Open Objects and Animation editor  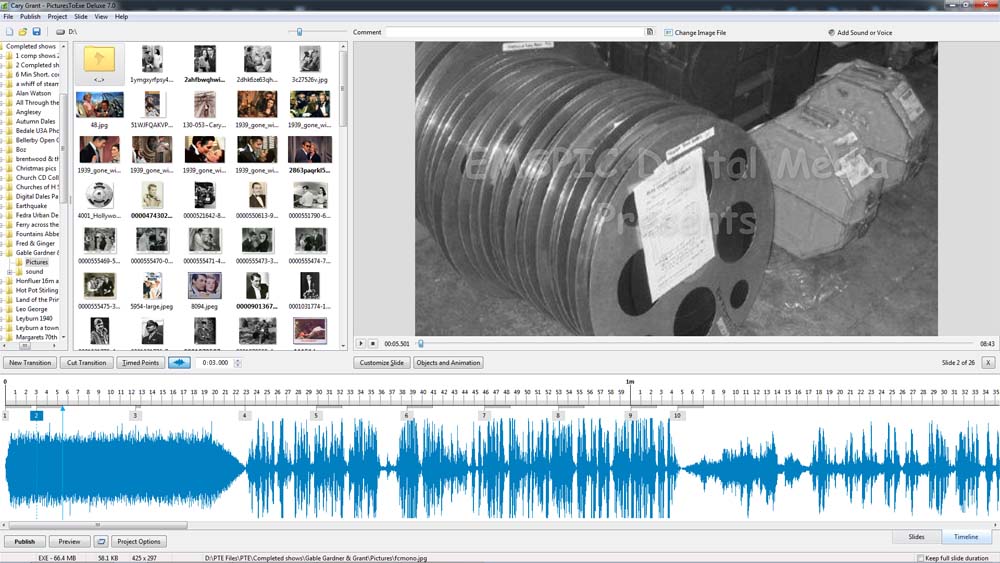pos(448,363)
